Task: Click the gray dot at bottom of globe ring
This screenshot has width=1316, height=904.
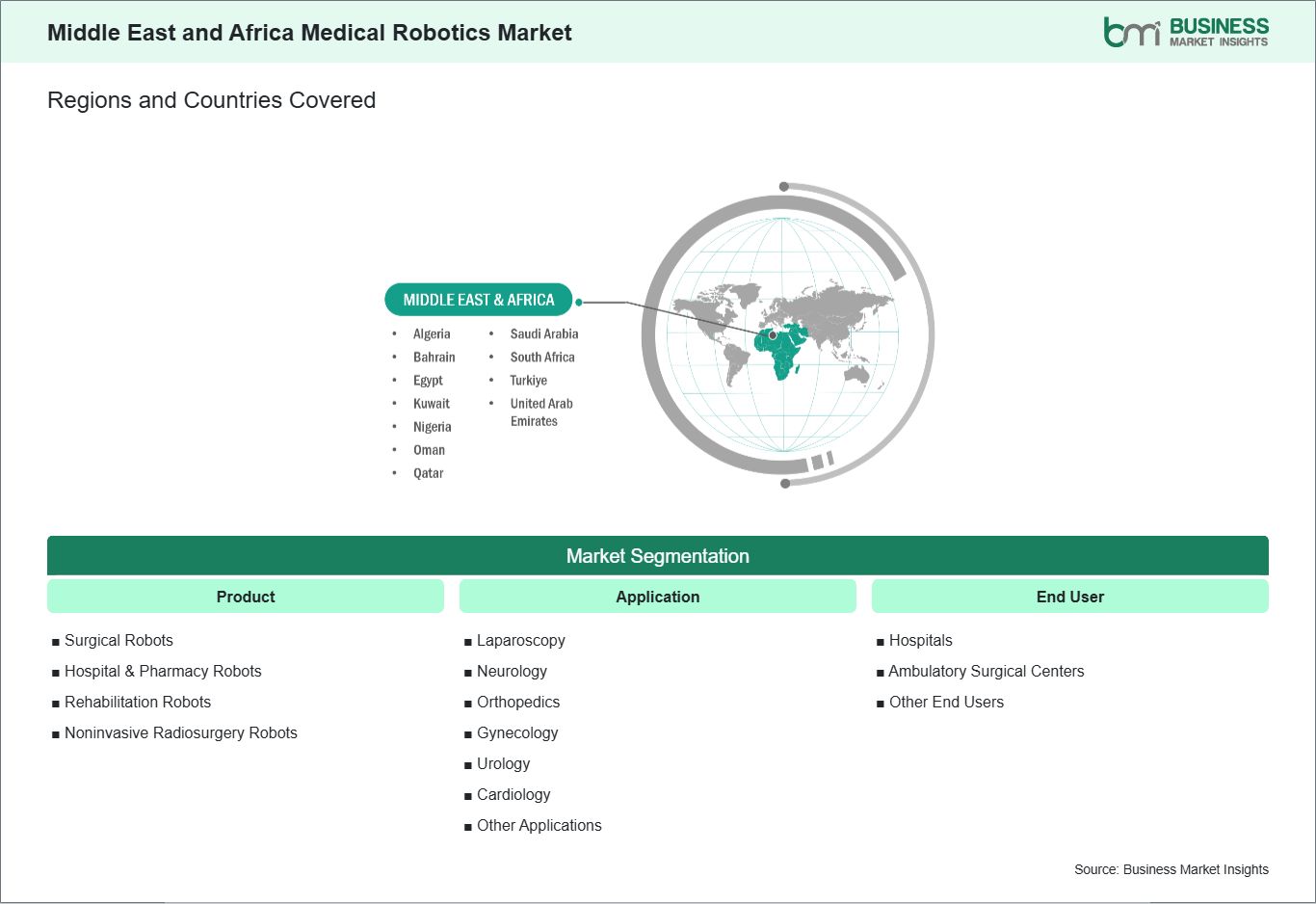Action: (785, 483)
